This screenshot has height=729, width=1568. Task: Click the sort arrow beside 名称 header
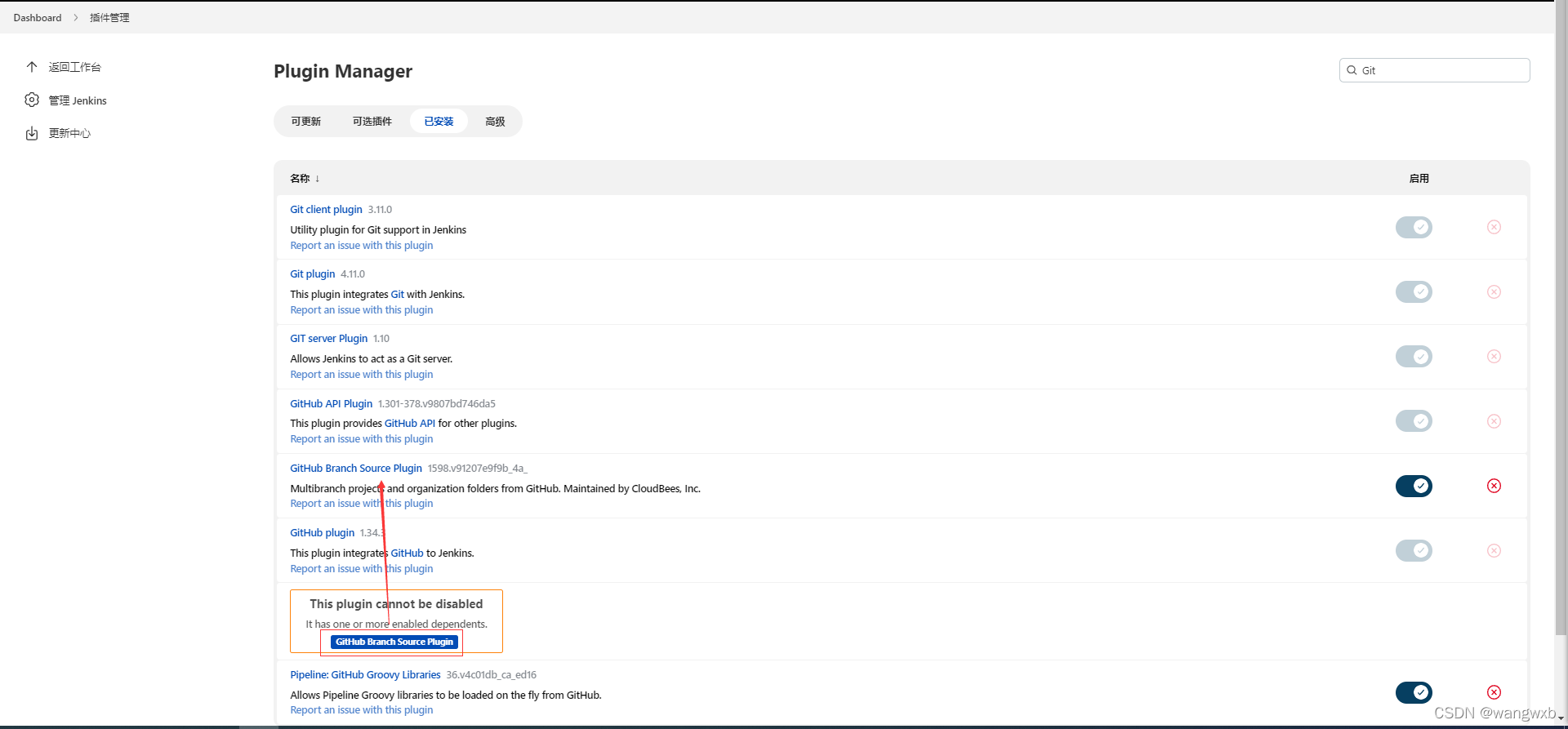tap(317, 179)
